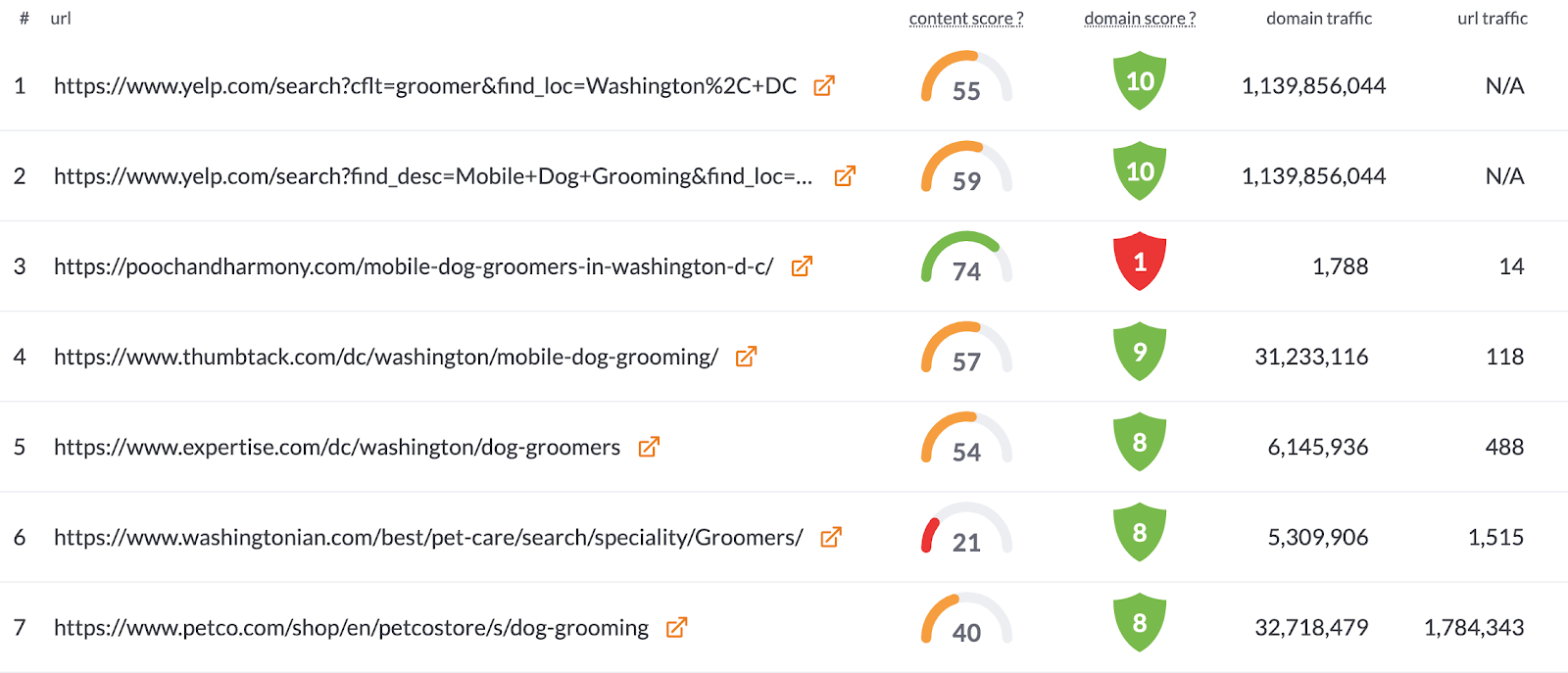Screen dimensions: 1568x673
Task: Open the Yelp groomer search in a new tab
Action: tap(824, 85)
